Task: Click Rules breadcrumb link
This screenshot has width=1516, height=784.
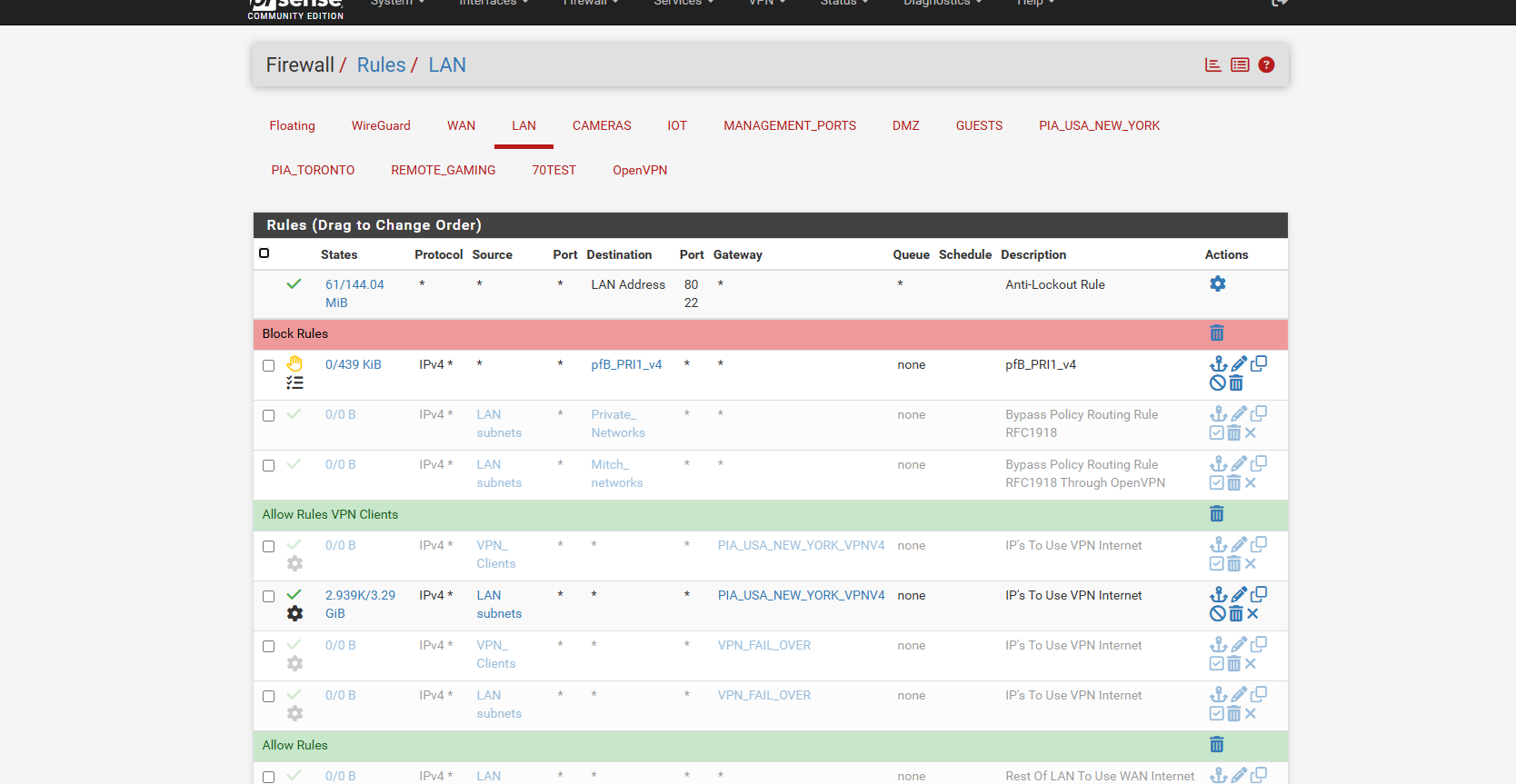Action: [381, 65]
